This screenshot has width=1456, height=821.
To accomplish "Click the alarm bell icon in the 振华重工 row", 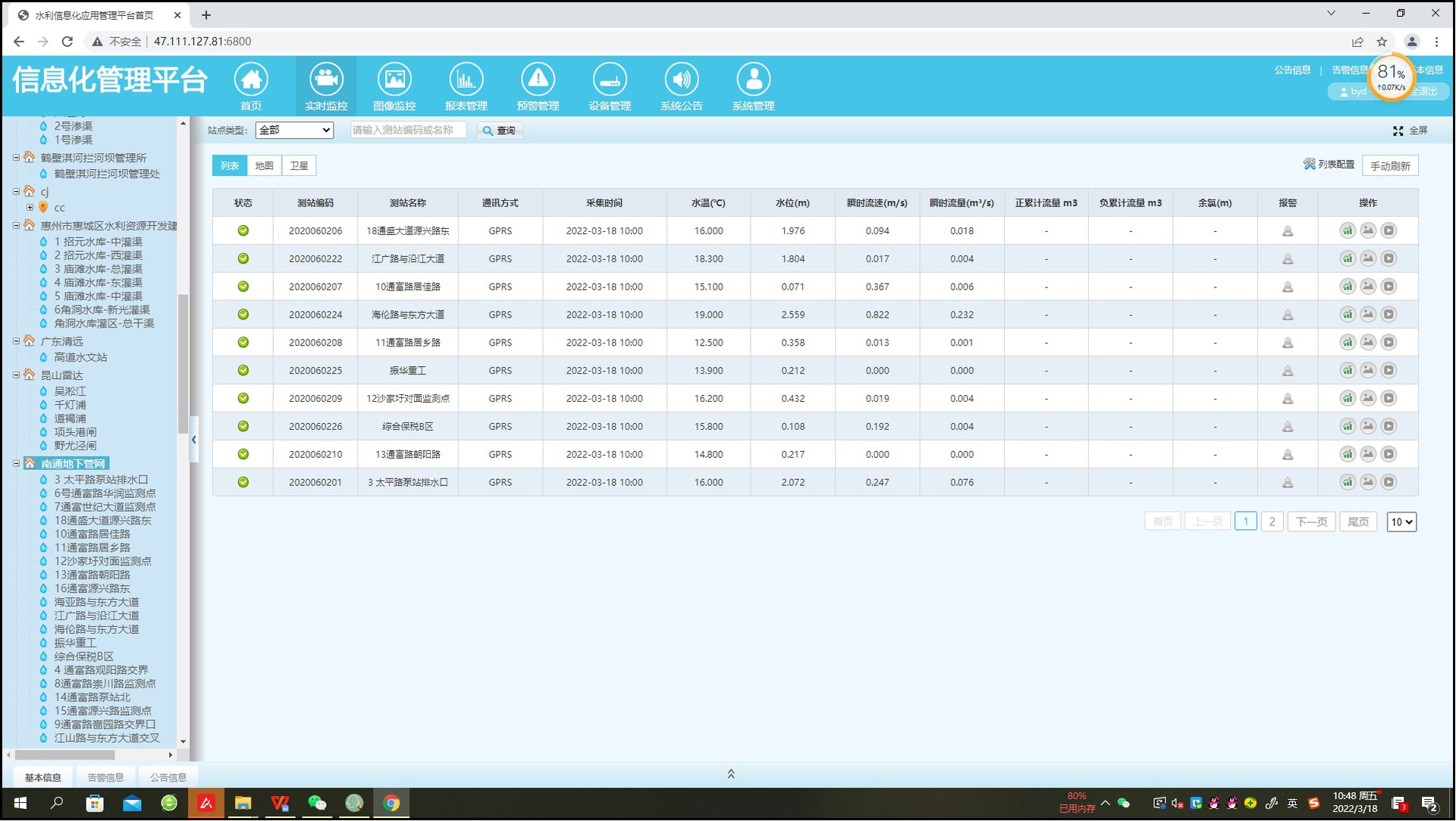I will pos(1287,371).
